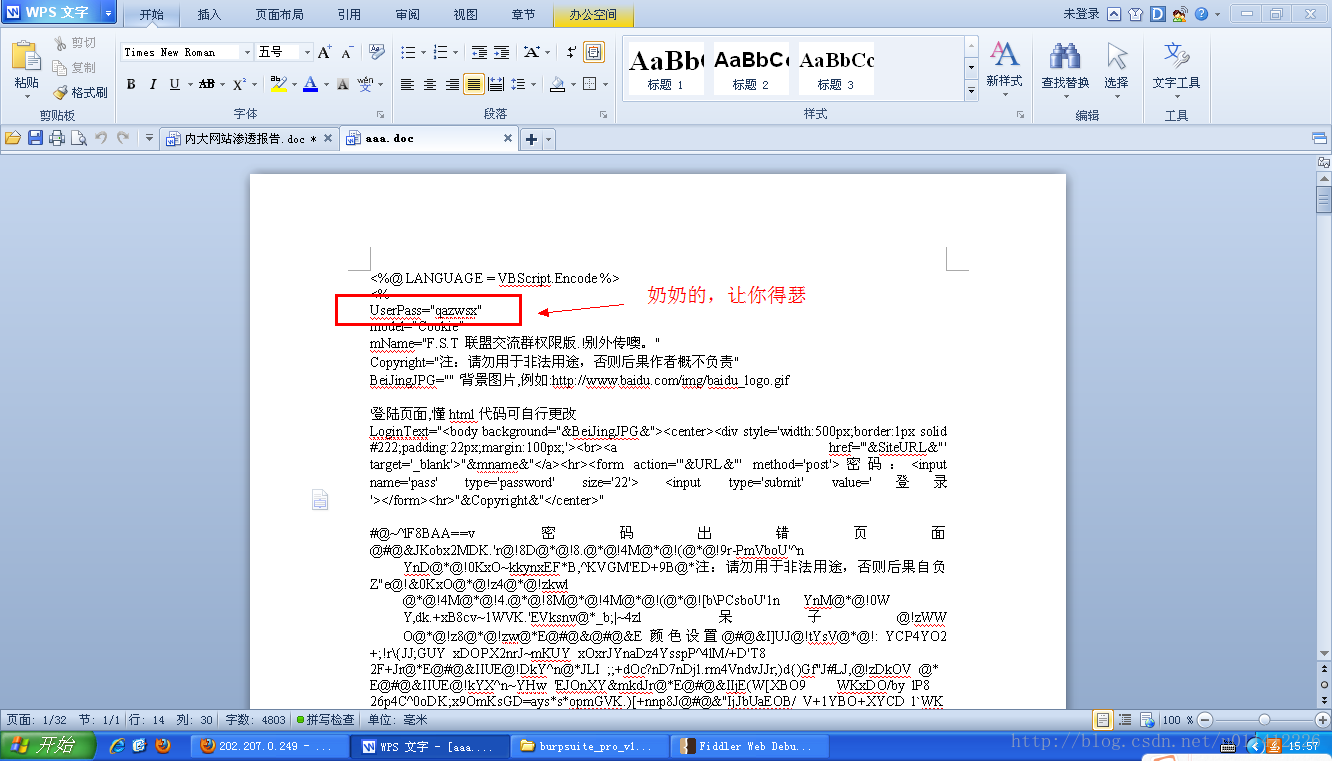Click the distributed alignment icon
Image resolution: width=1332 pixels, height=761 pixels.
pyautogui.click(x=498, y=84)
